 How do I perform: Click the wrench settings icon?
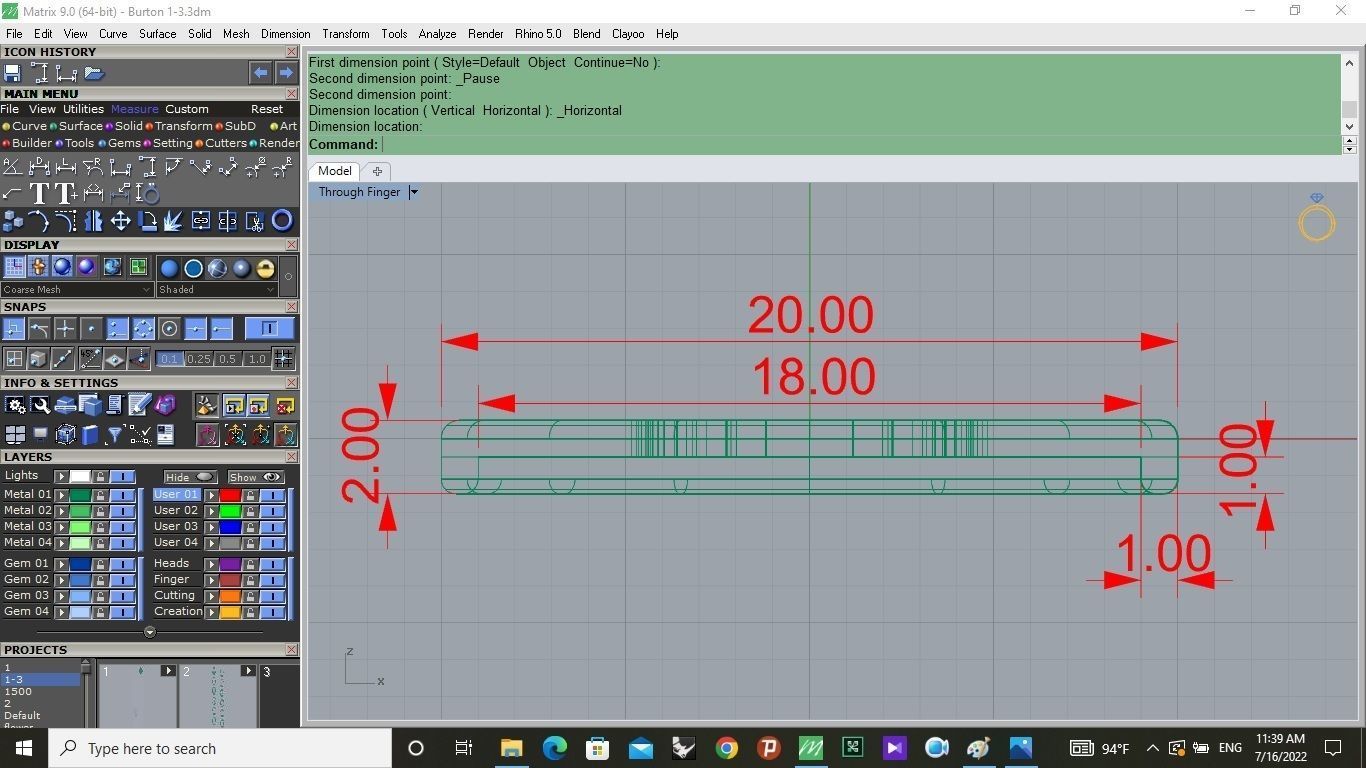(40, 405)
